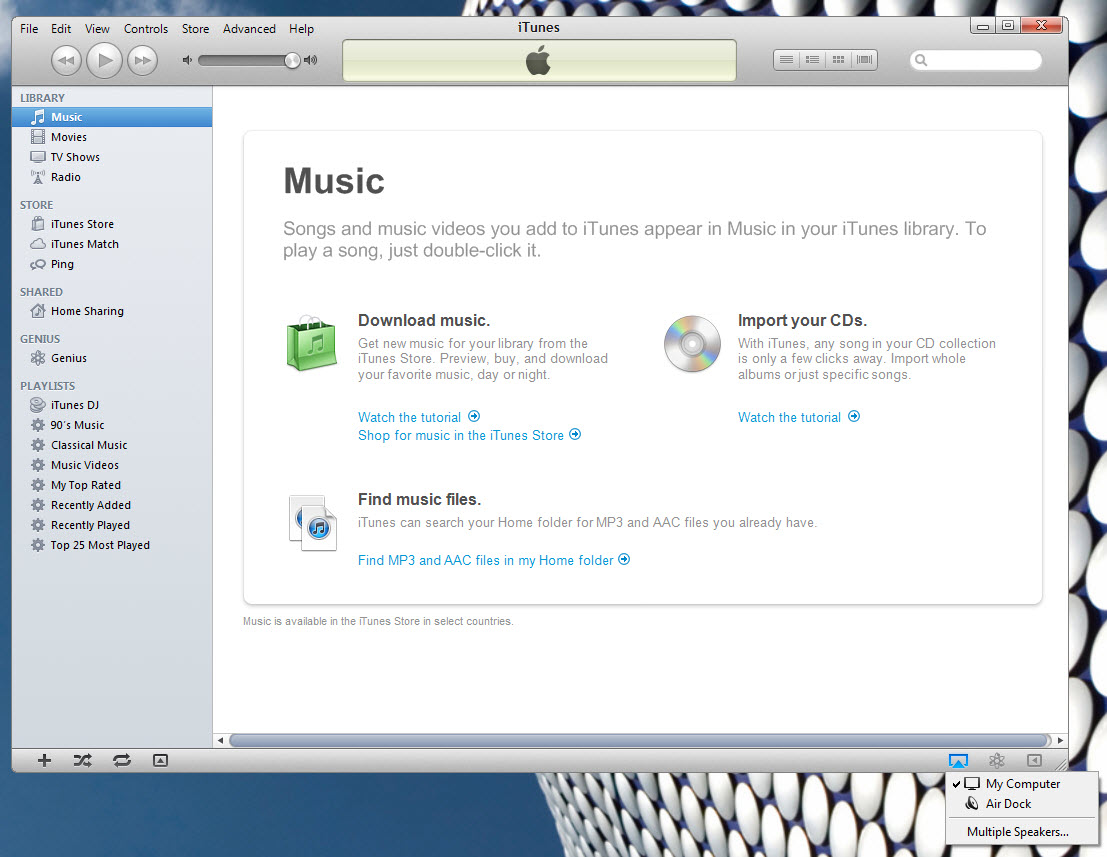Show or hide the artwork viewer
Image resolution: width=1107 pixels, height=857 pixels.
point(160,760)
